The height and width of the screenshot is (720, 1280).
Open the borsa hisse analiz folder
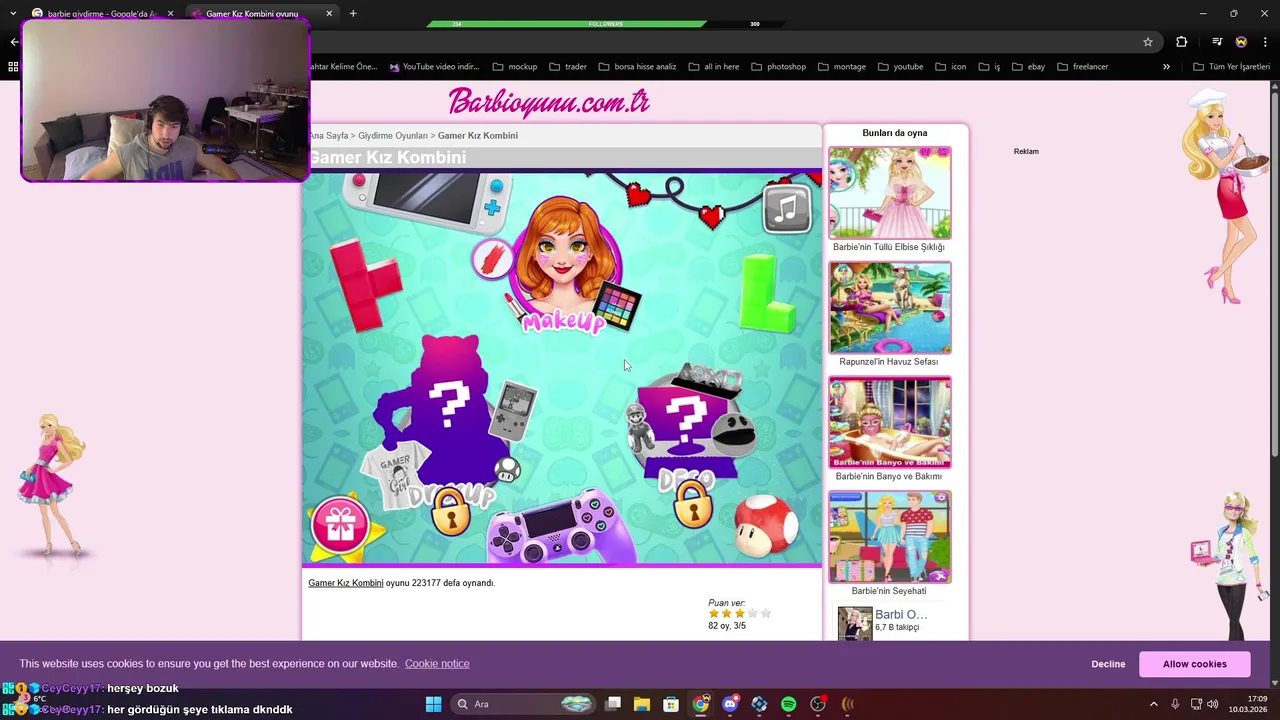pyautogui.click(x=637, y=67)
